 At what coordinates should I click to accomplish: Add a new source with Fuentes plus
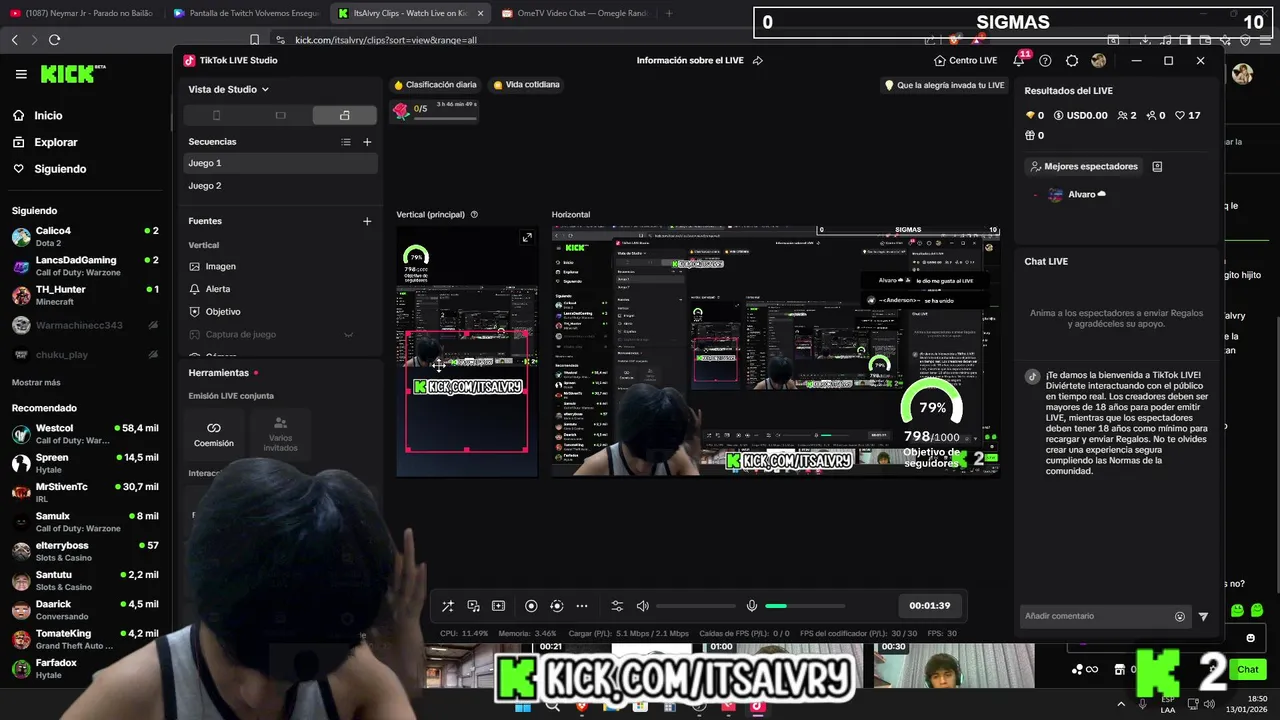367,221
